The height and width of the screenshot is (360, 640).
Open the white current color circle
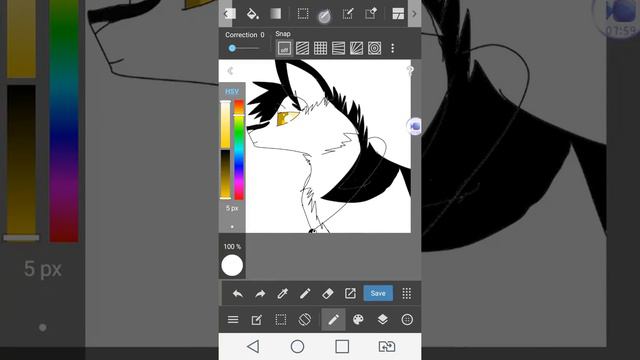click(x=232, y=266)
